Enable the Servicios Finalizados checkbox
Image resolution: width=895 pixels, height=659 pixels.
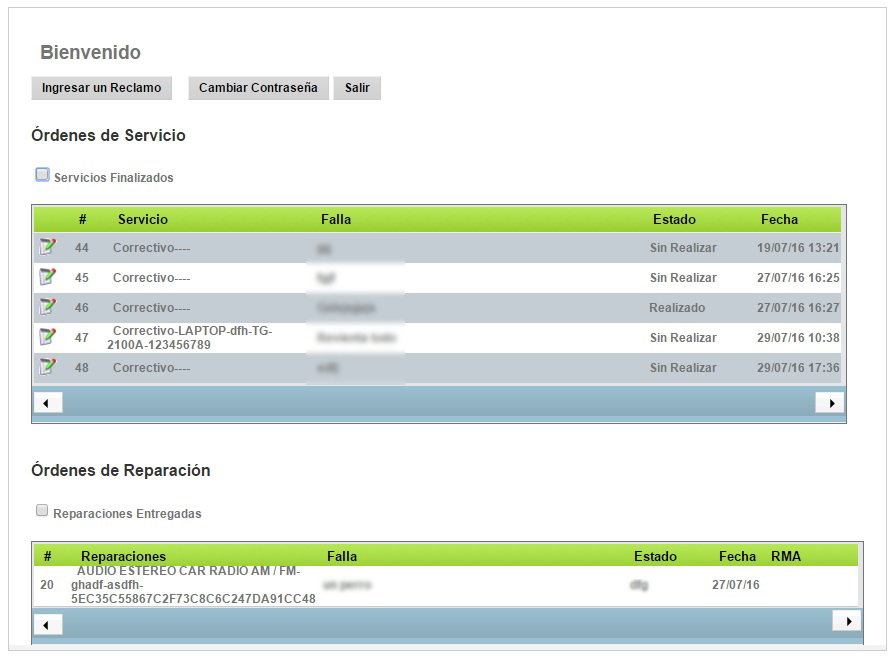[42, 175]
